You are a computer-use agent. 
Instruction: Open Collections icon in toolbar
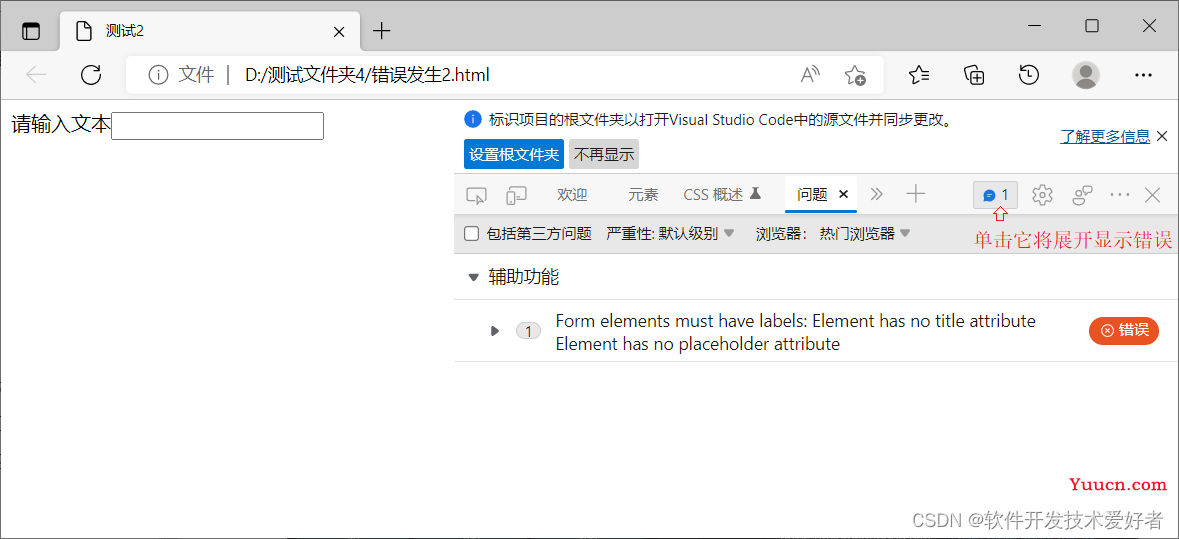point(974,74)
